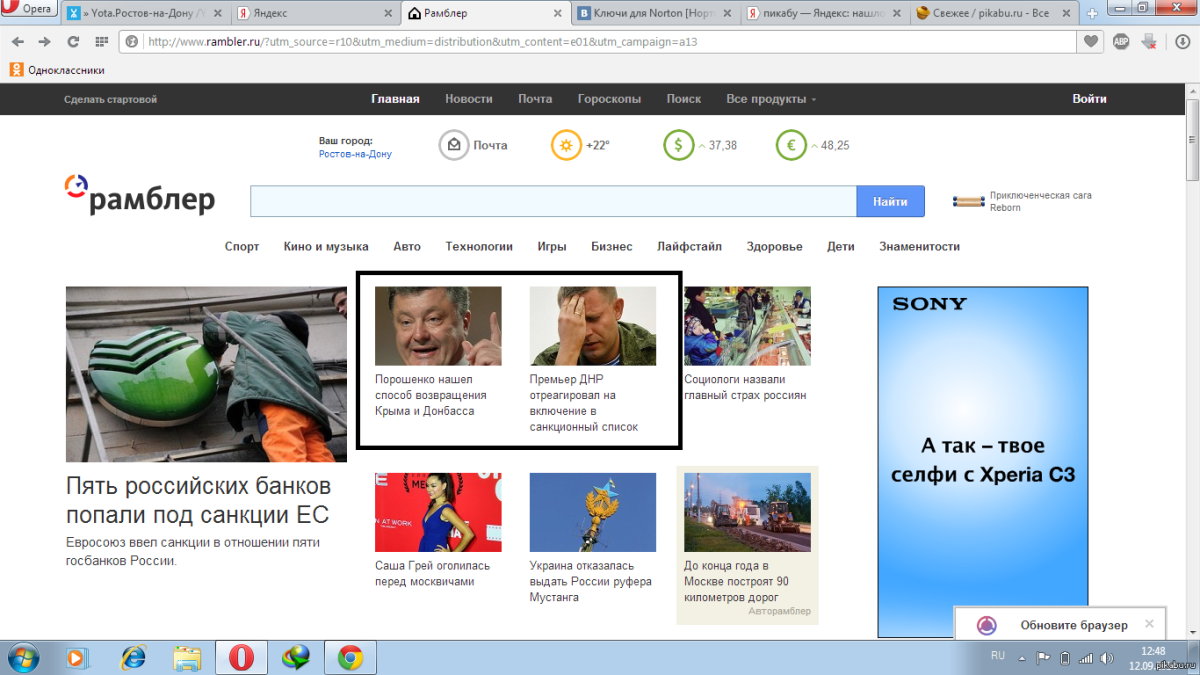Open Новости in the top navigation
The image size is (1200, 675).
point(469,99)
